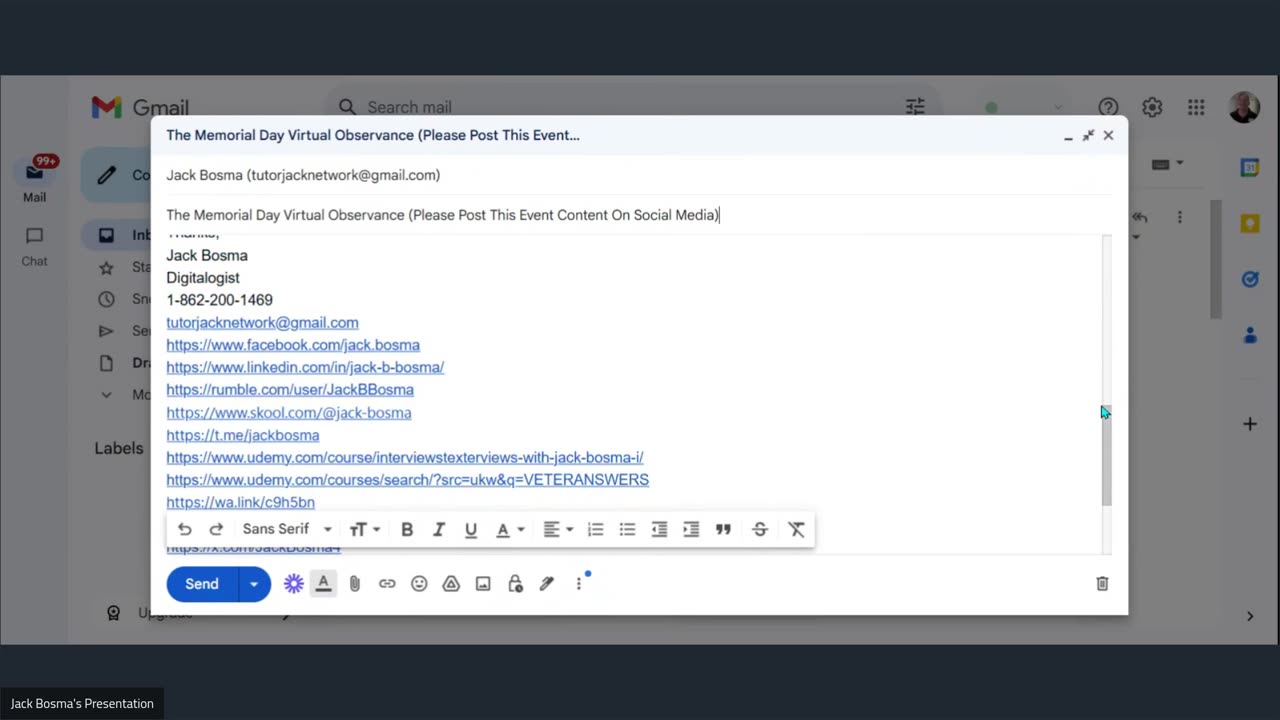Open the send options dropdown arrow

254,584
